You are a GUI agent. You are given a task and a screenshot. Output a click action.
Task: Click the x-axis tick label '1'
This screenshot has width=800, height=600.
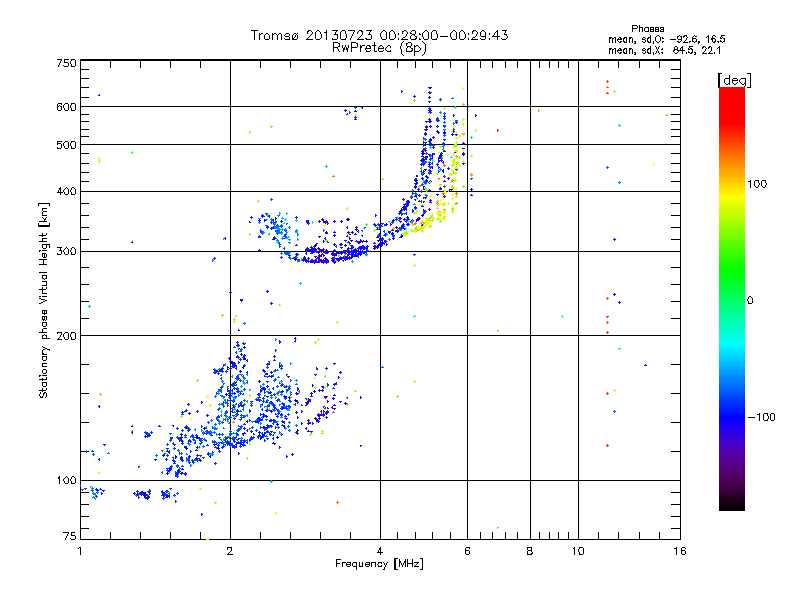[80, 551]
